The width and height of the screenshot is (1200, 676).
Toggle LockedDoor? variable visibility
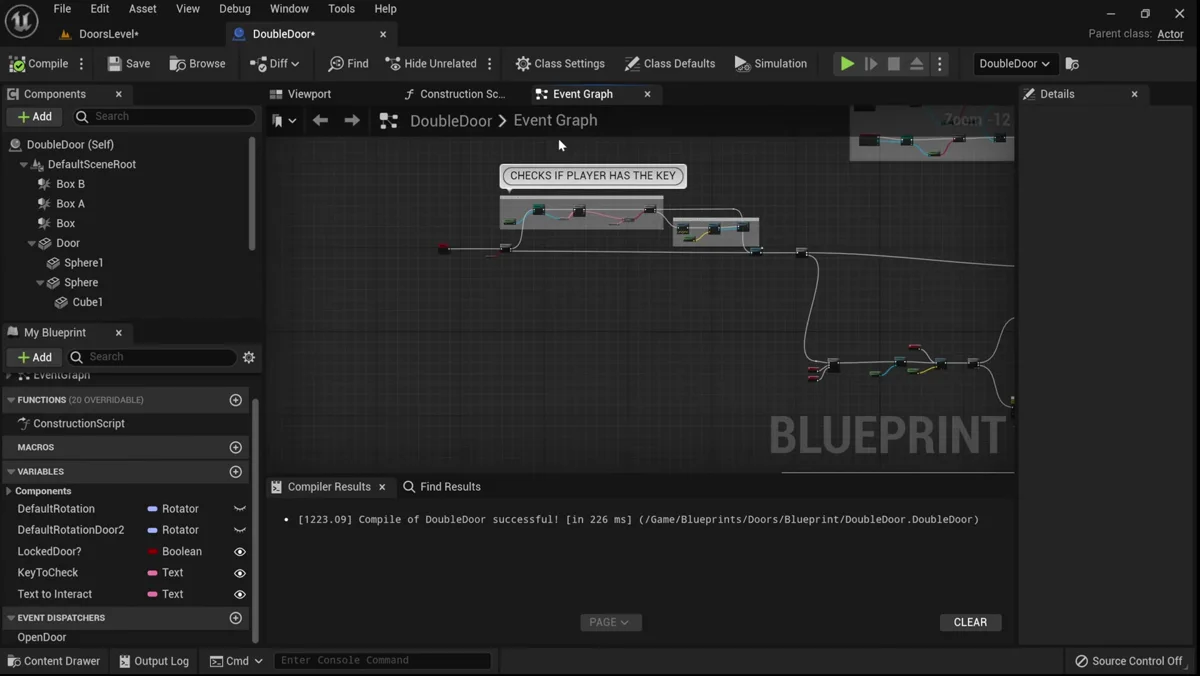[240, 552]
